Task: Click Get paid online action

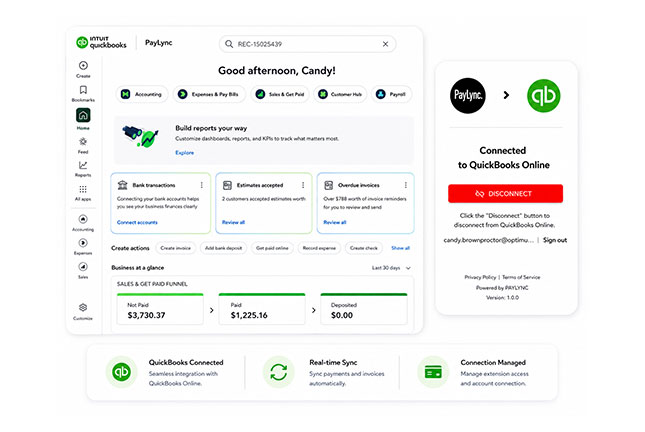Action: (x=272, y=248)
